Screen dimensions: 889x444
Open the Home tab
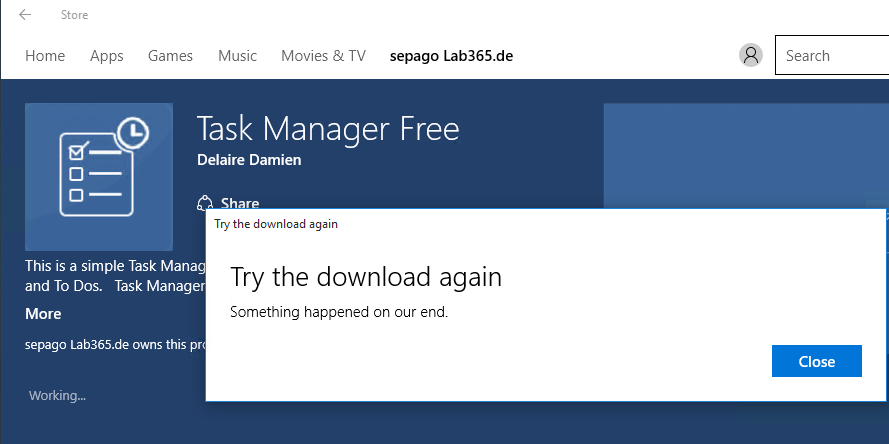coord(45,56)
